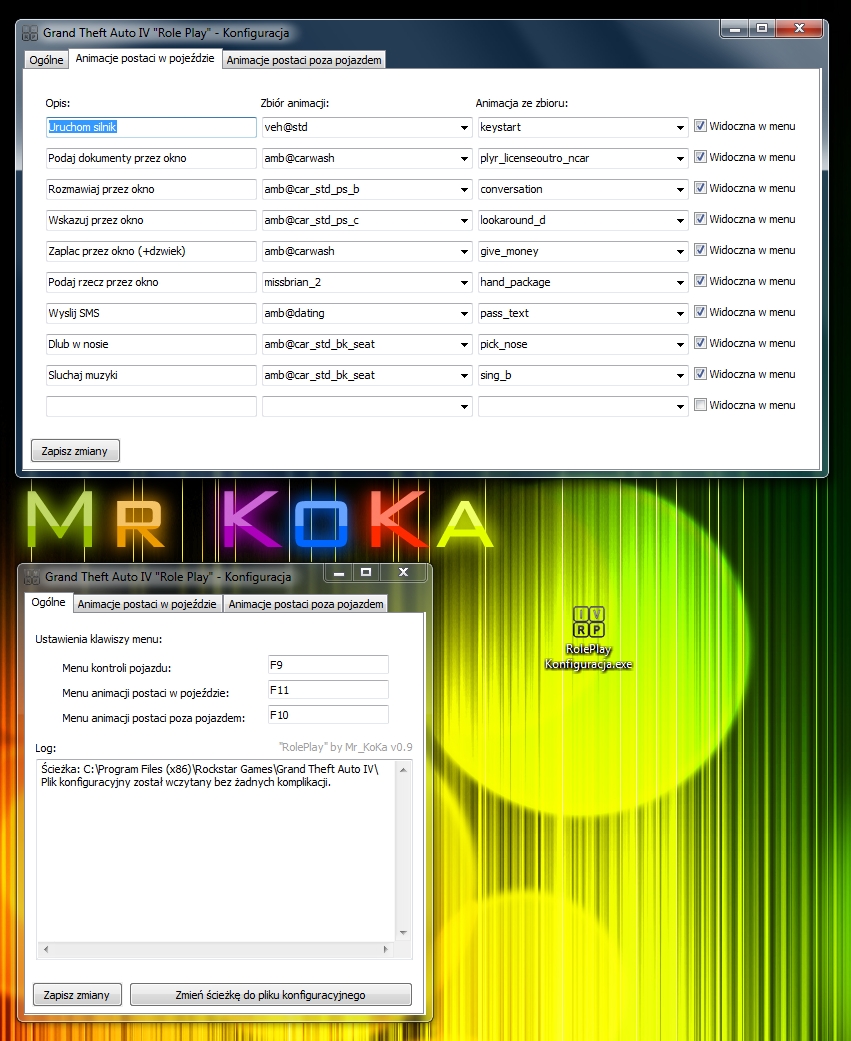Click the Log horizontal scrollbar left arrow
Viewport: 851px width, 1041px height.
coord(46,949)
